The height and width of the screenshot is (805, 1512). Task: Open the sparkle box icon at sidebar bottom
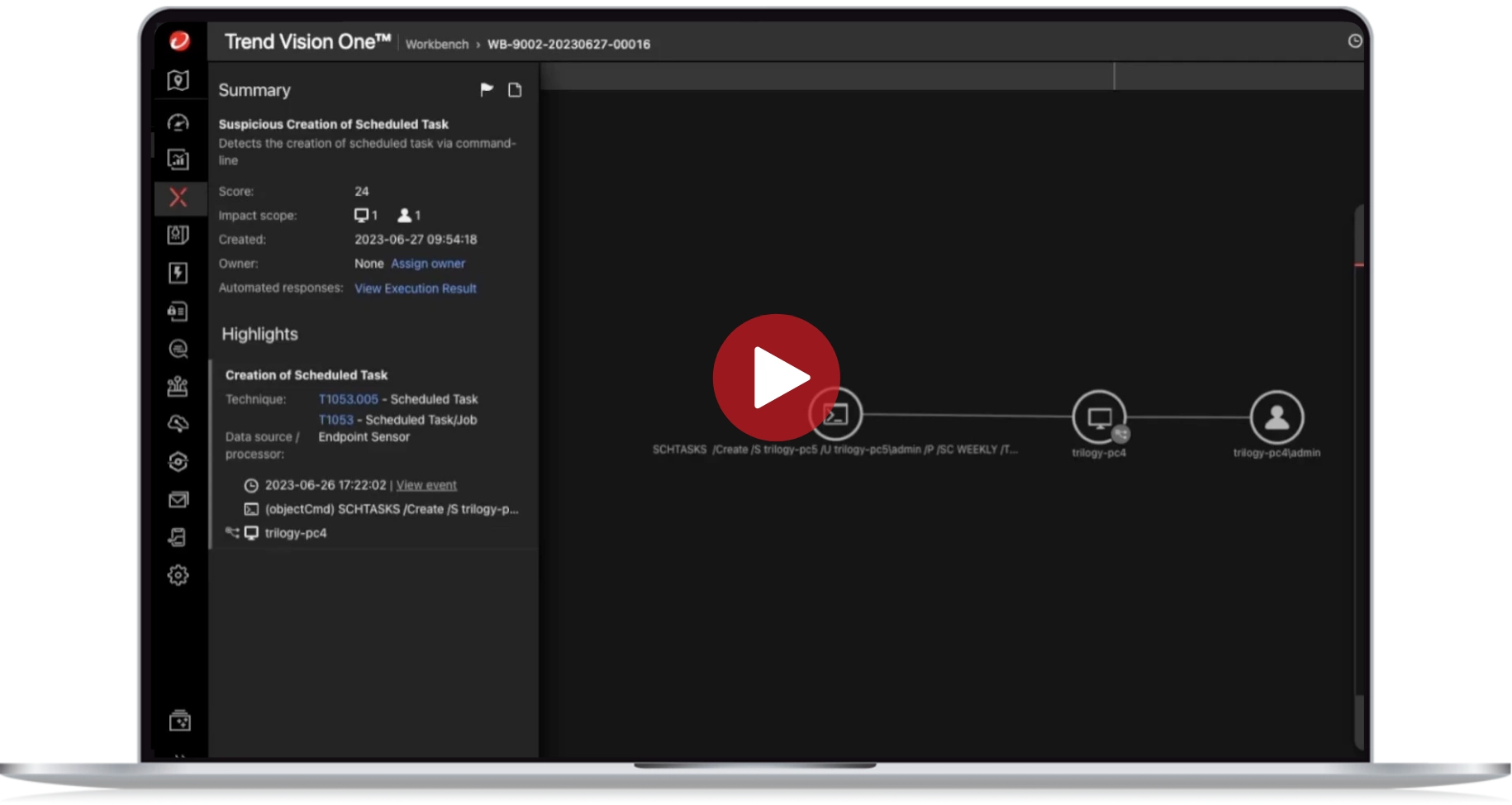point(179,722)
